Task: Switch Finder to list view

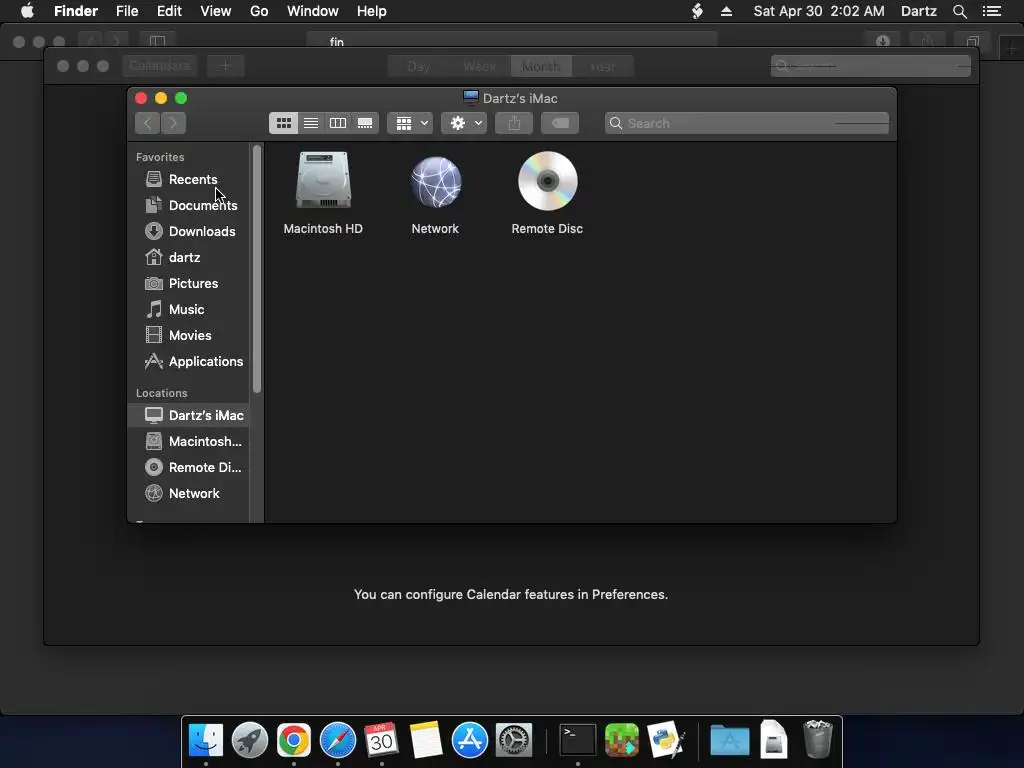Action: (x=311, y=123)
